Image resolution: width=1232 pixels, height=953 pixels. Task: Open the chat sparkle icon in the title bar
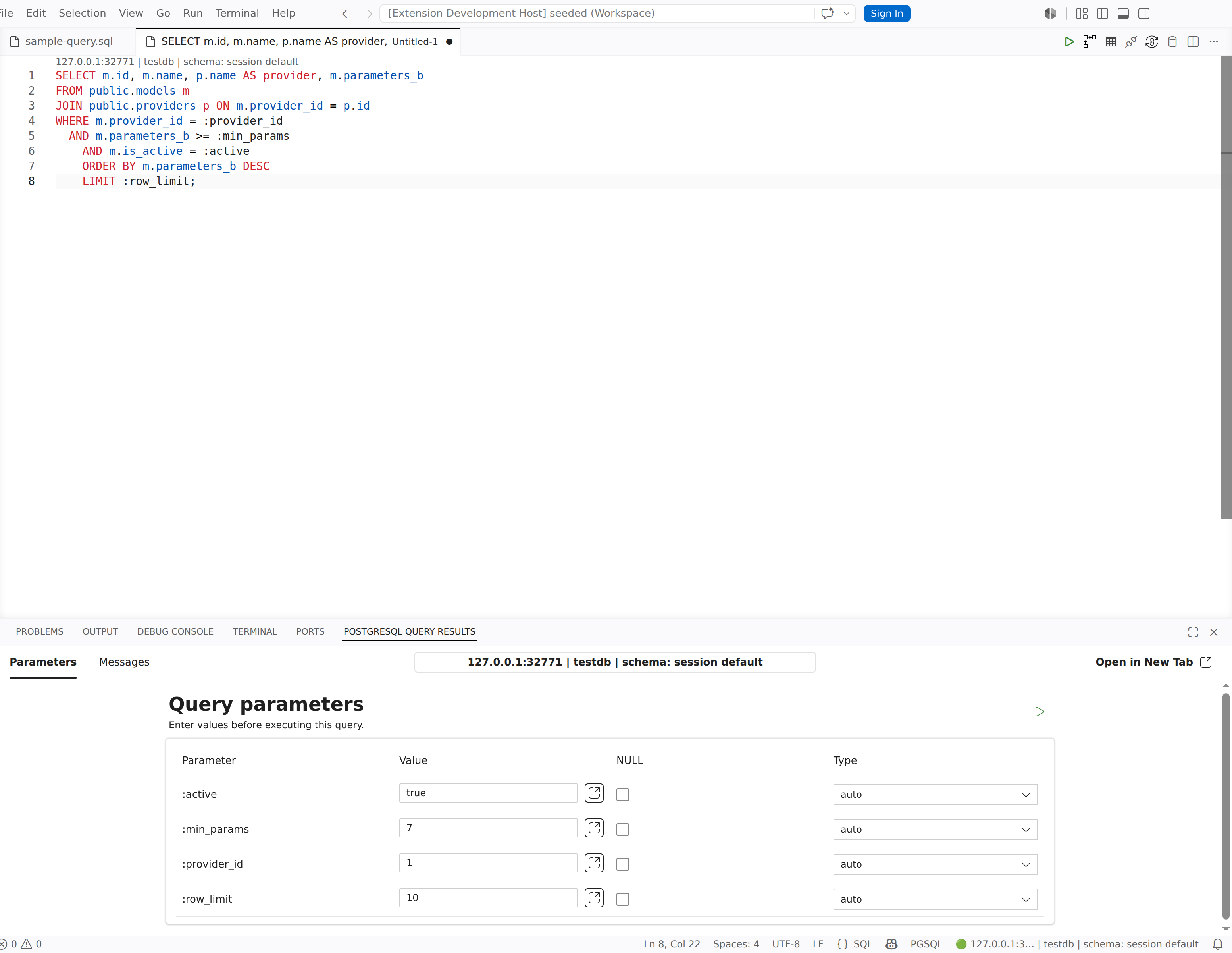tap(828, 14)
